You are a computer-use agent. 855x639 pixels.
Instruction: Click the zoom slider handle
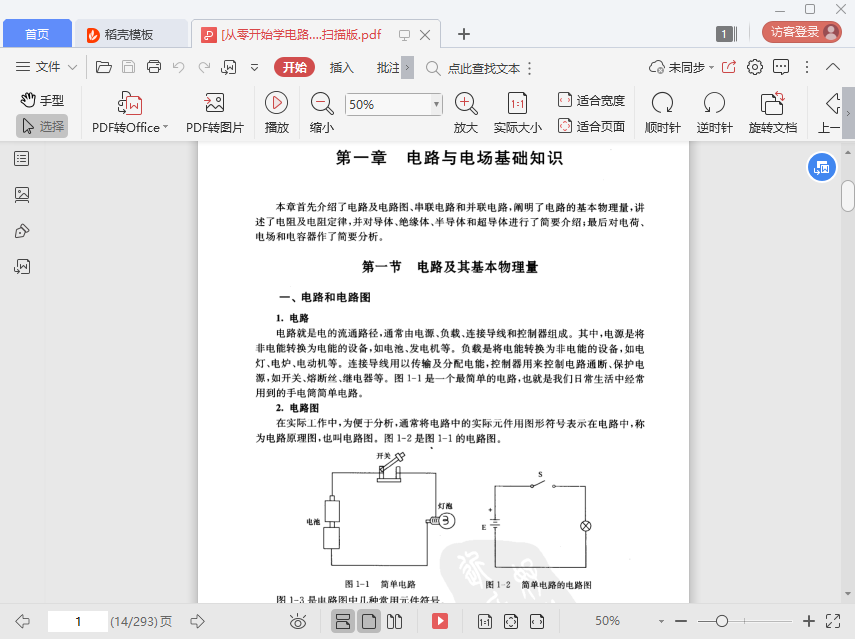pos(721,621)
